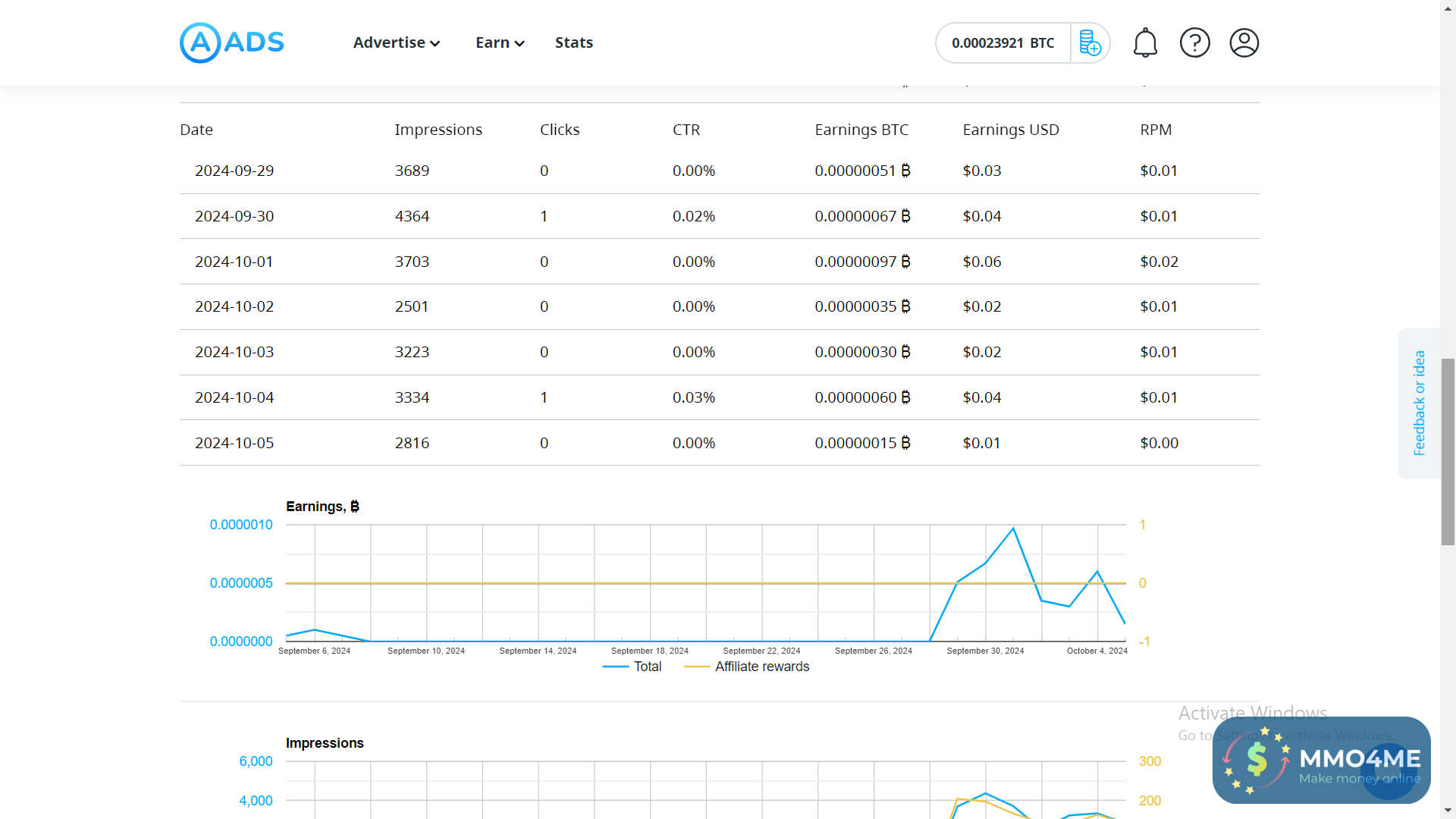The image size is (1456, 819).
Task: Click the Impressions column header
Action: pyautogui.click(x=438, y=130)
